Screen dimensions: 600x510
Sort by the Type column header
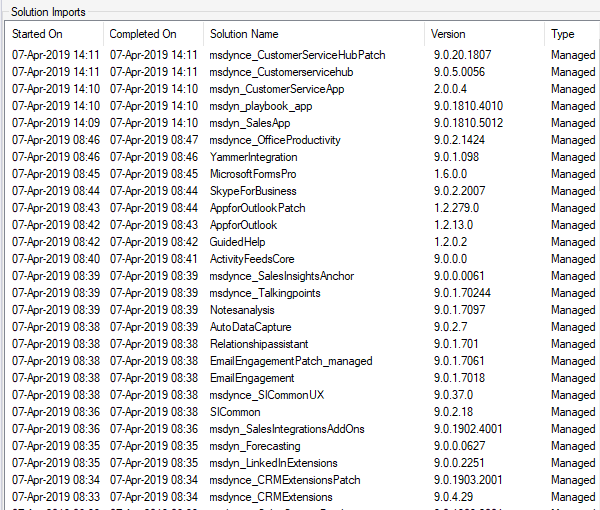point(572,34)
